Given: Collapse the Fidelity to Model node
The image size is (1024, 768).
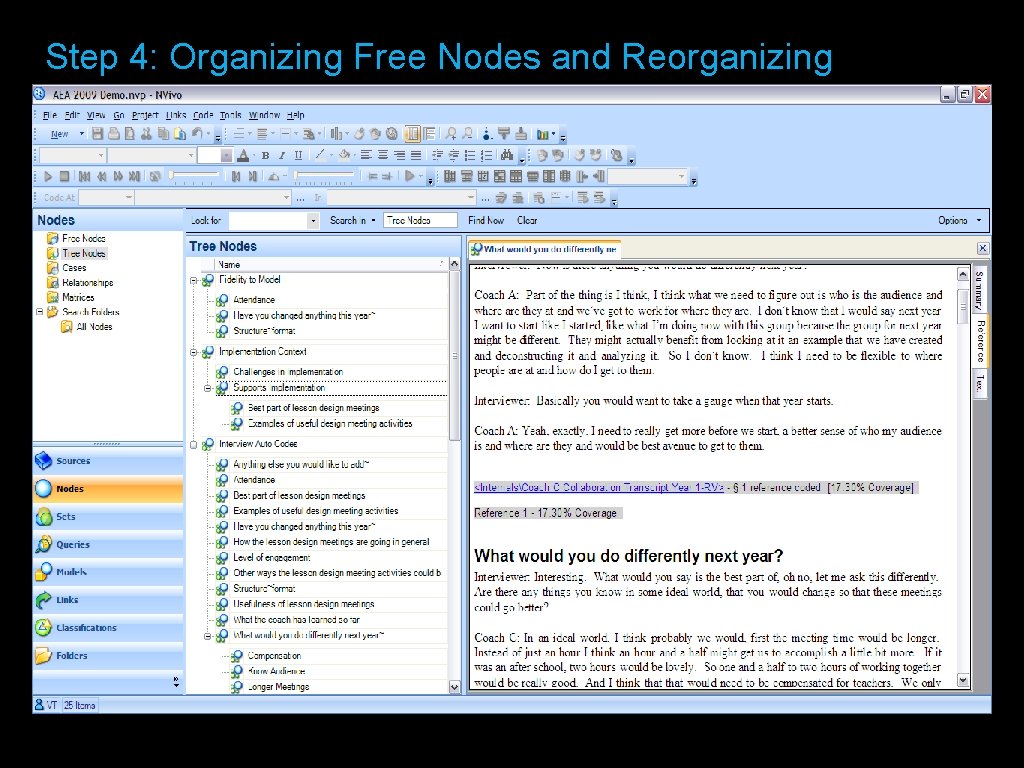Looking at the screenshot, I should pyautogui.click(x=193, y=281).
